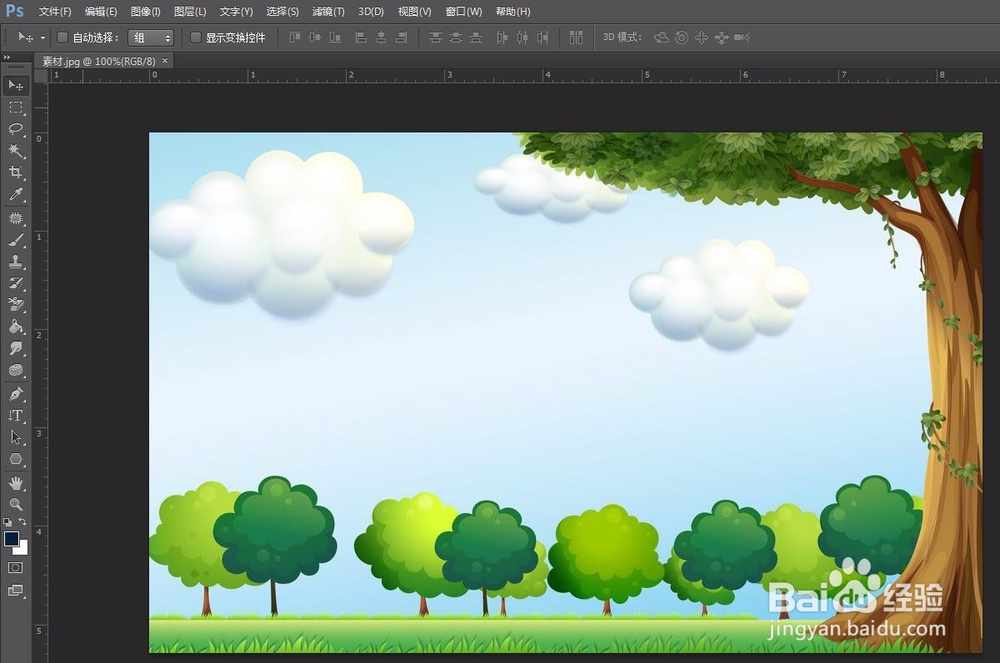
Task: Switch to the 素材.jpg document tab
Action: (99, 61)
